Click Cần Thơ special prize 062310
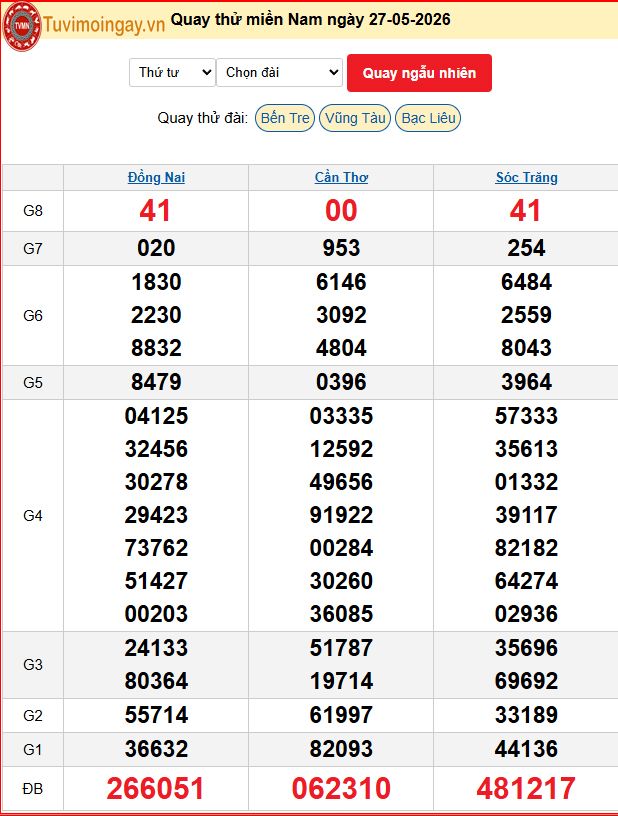Viewport: 618px width, 816px height. pos(341,788)
